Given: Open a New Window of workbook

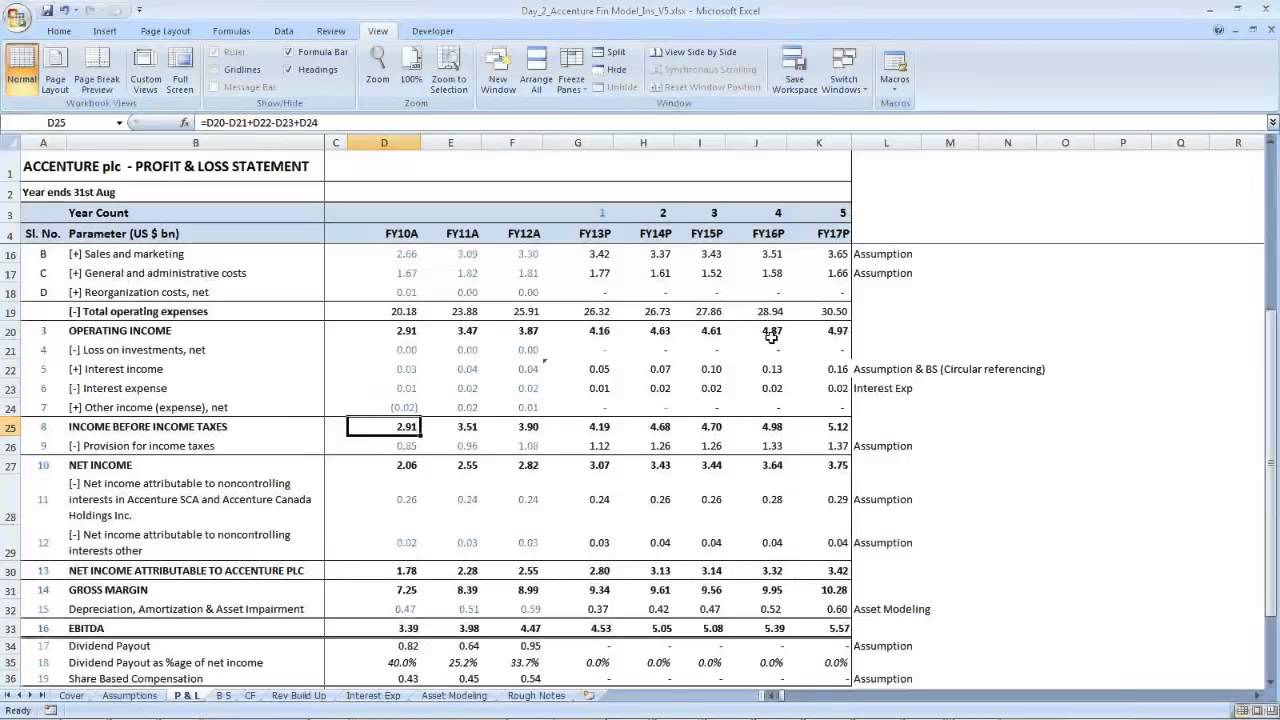Looking at the screenshot, I should click(x=498, y=70).
